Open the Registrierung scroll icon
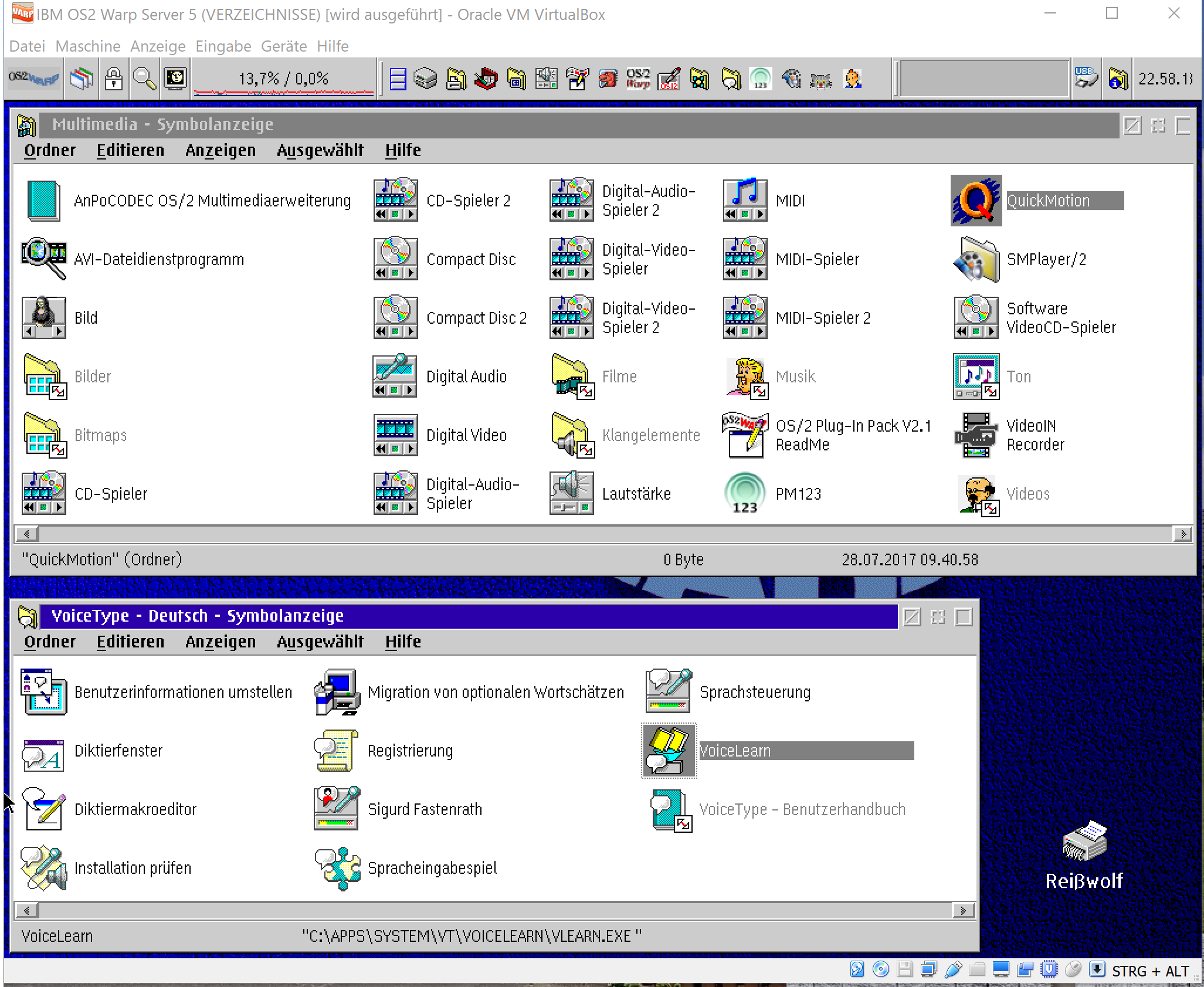 337,751
